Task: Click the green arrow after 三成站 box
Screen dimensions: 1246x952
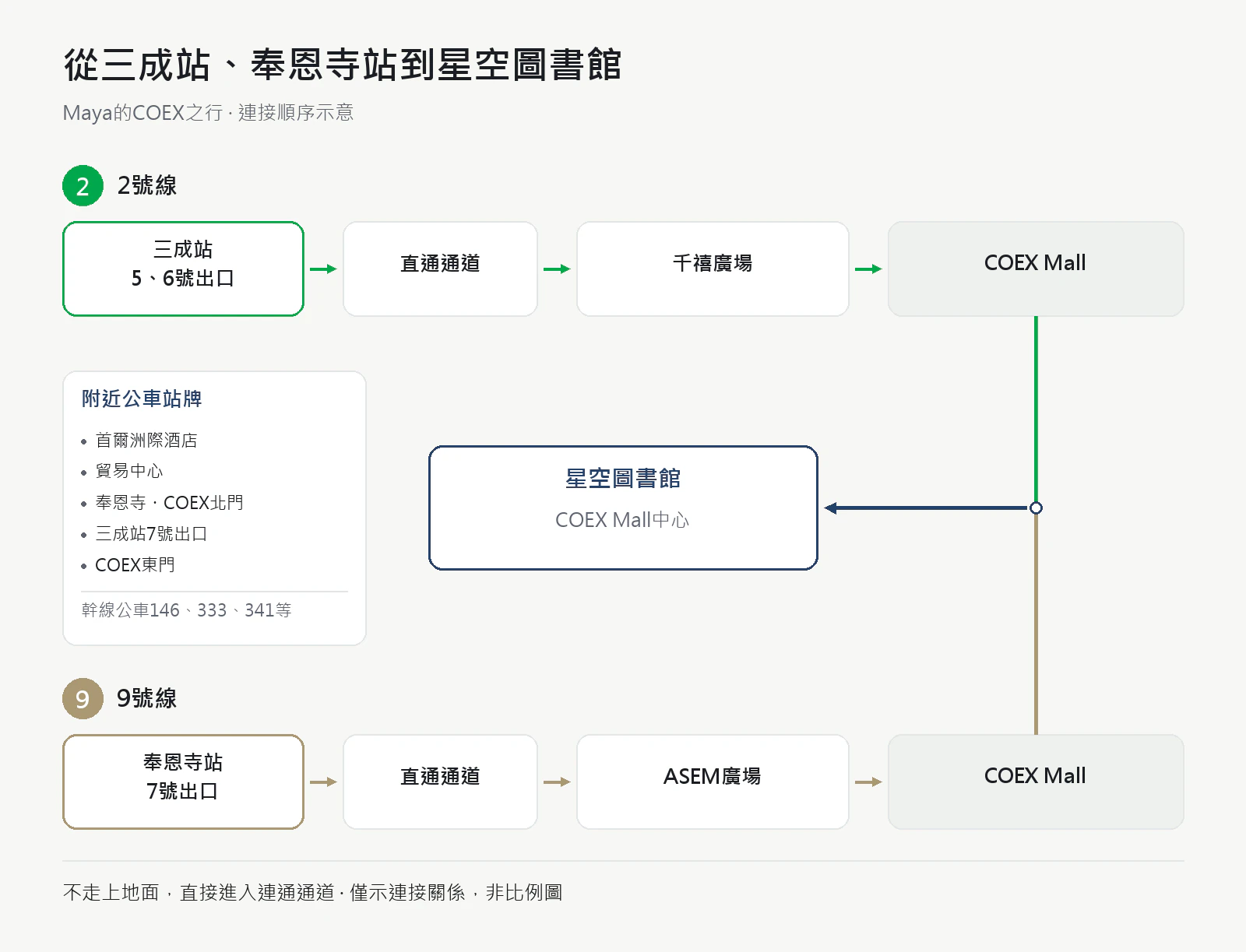Action: click(x=323, y=269)
